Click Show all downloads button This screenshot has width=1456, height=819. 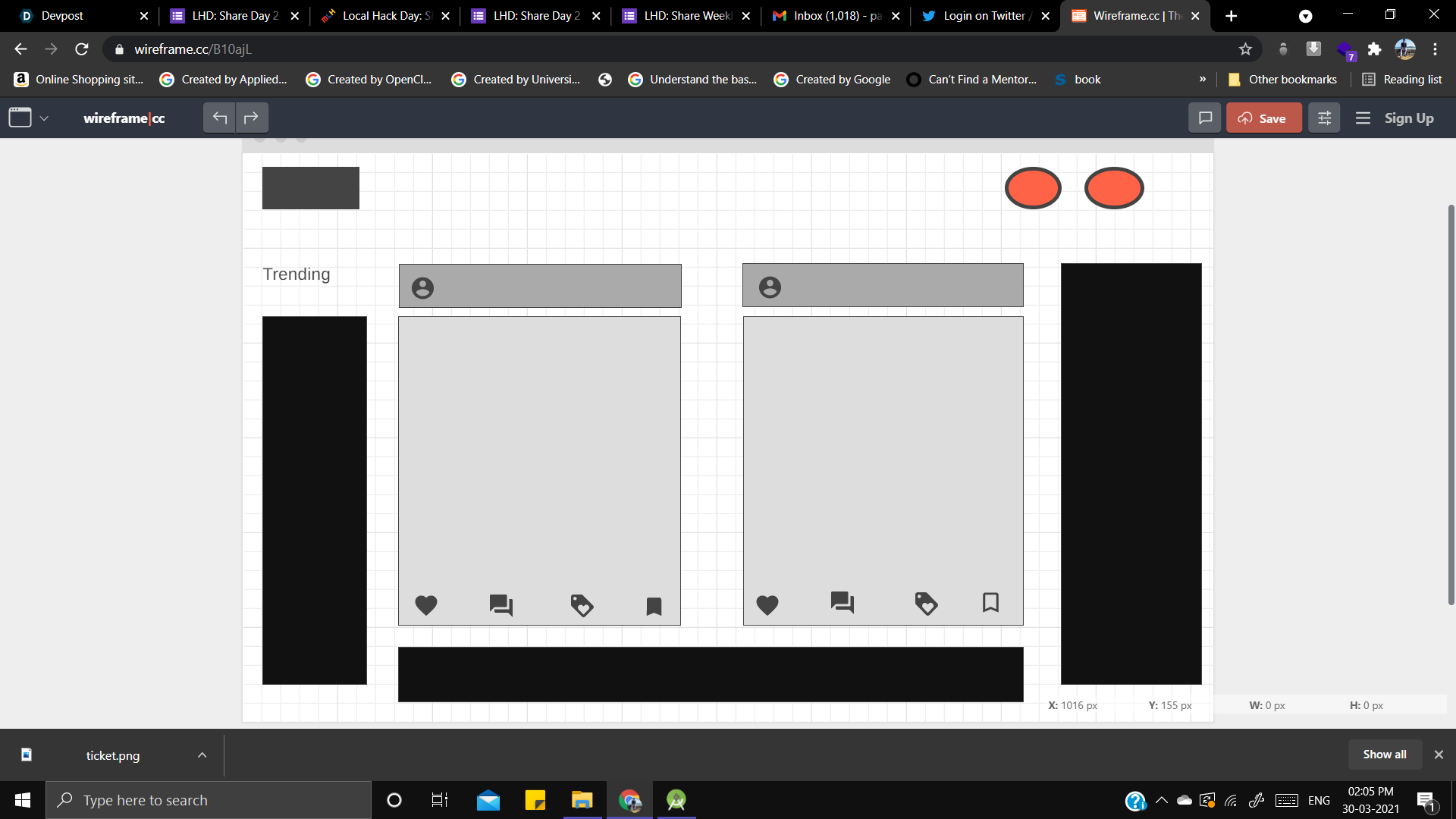click(x=1384, y=755)
